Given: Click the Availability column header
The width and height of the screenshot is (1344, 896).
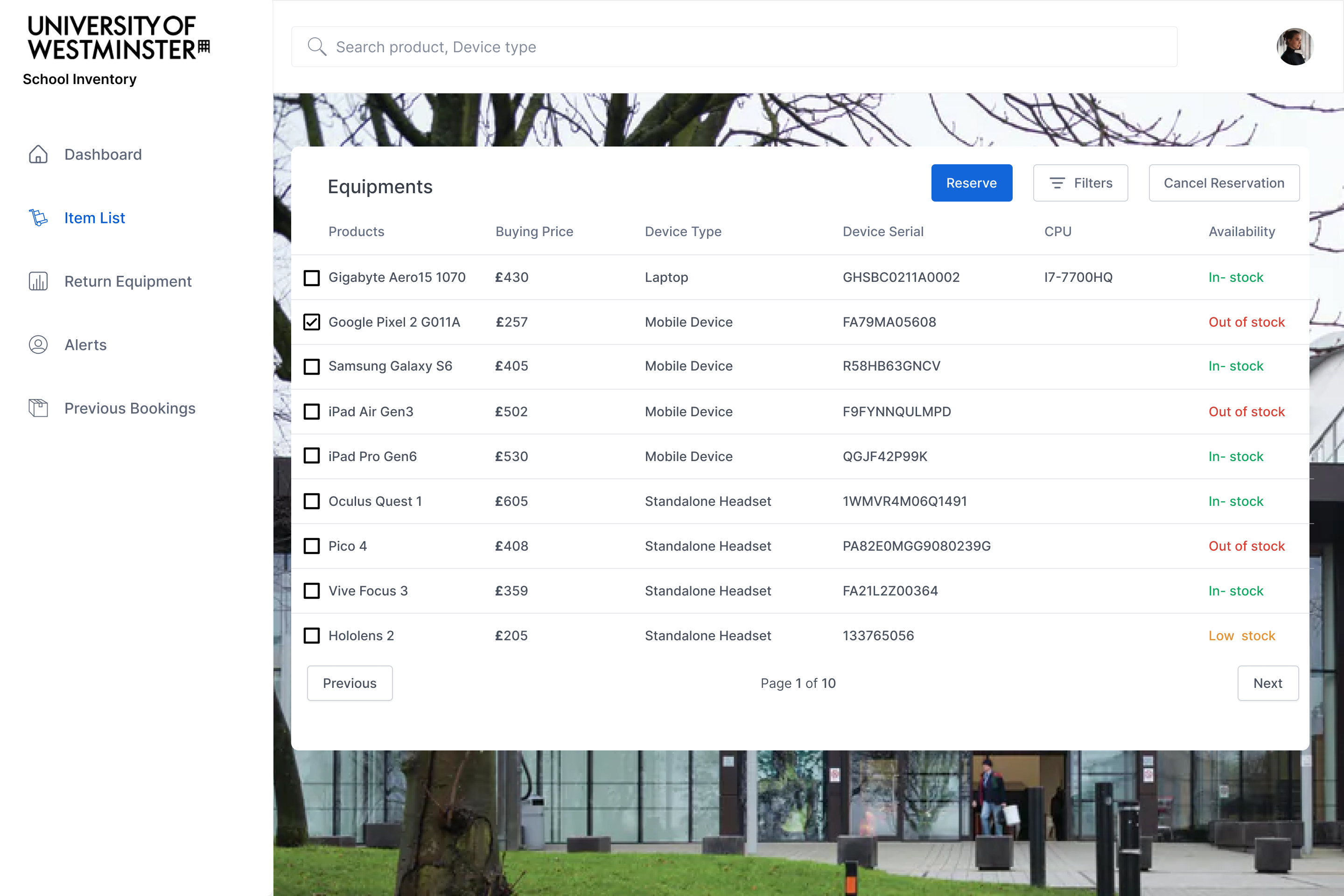Looking at the screenshot, I should pos(1242,231).
